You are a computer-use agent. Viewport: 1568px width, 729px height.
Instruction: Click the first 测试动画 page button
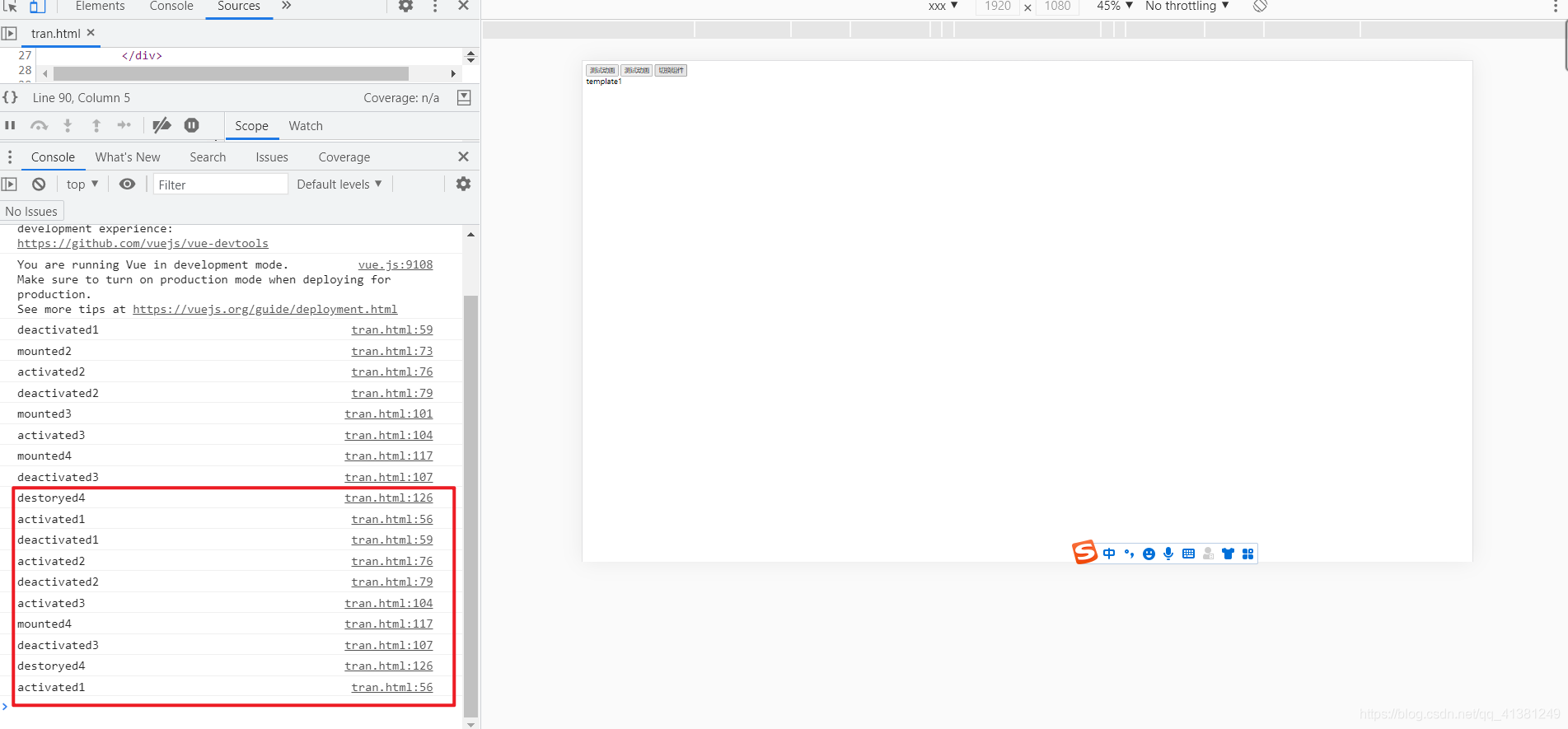pos(602,71)
